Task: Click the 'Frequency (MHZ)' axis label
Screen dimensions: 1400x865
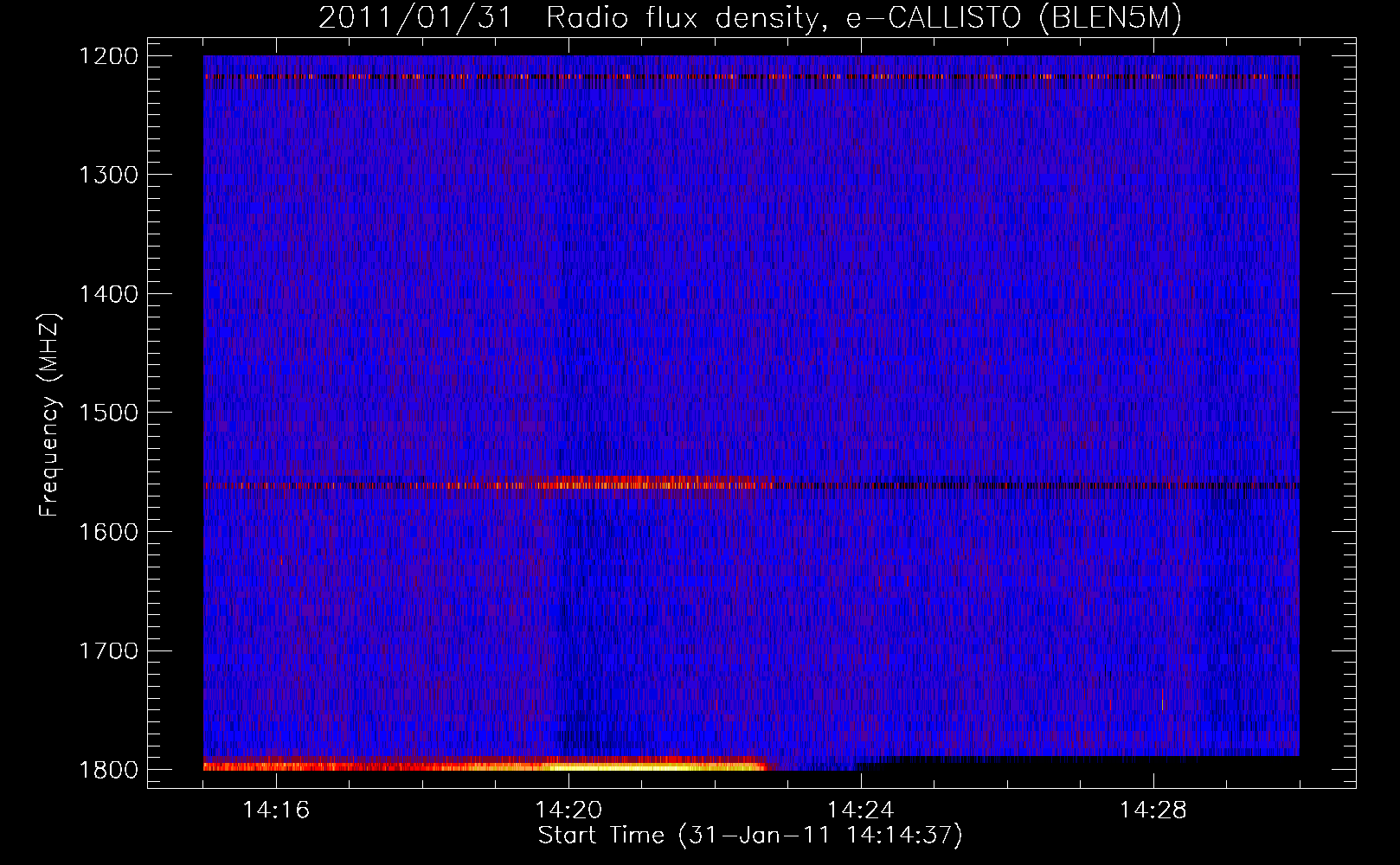Action: pyautogui.click(x=50, y=415)
